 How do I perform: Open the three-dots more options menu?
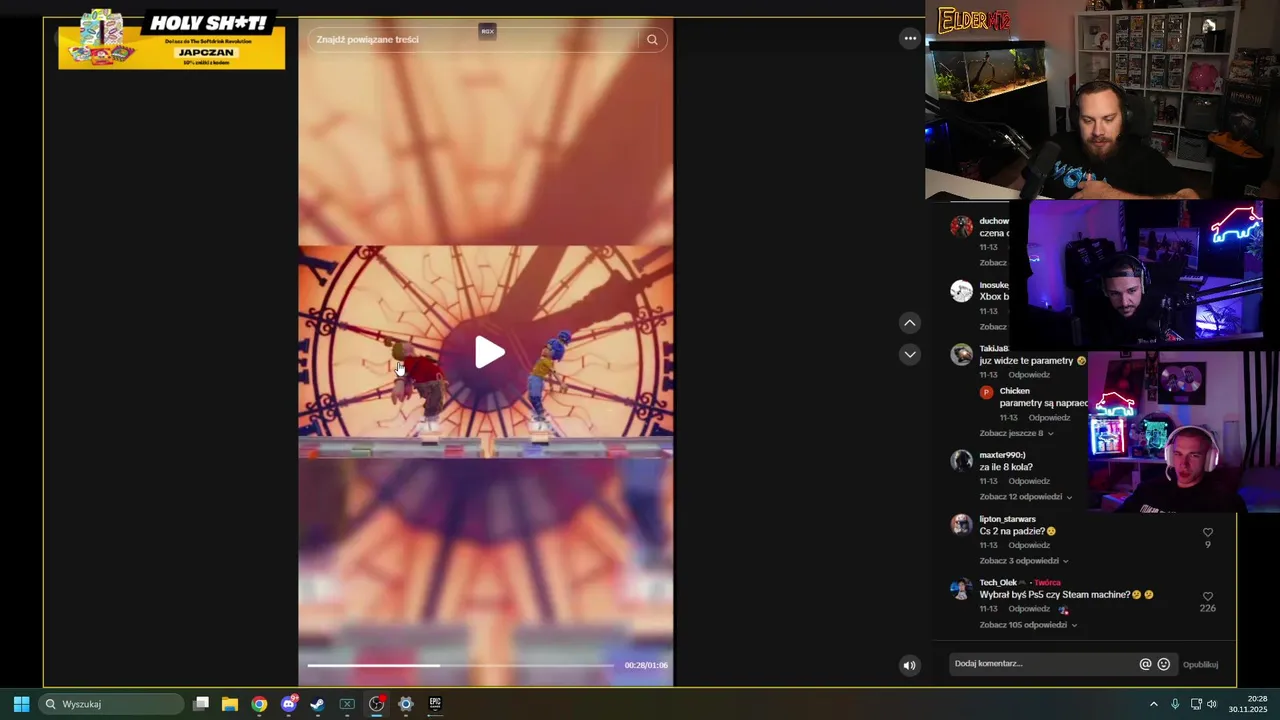[910, 38]
